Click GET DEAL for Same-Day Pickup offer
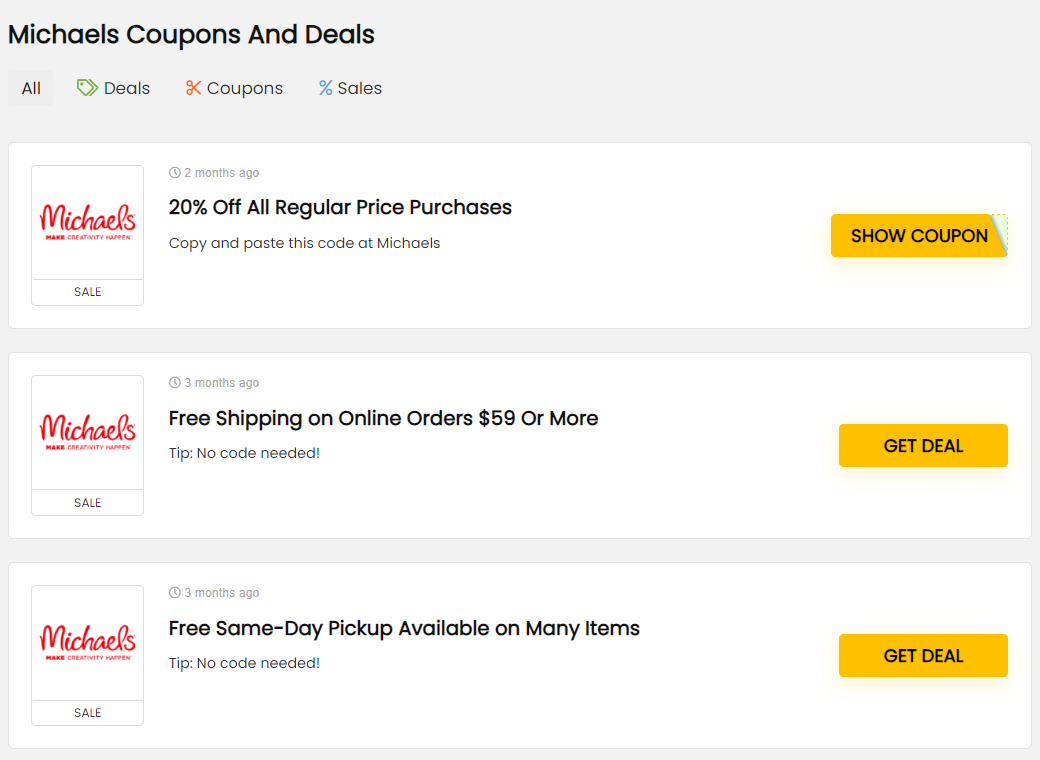This screenshot has width=1040, height=760. click(923, 656)
